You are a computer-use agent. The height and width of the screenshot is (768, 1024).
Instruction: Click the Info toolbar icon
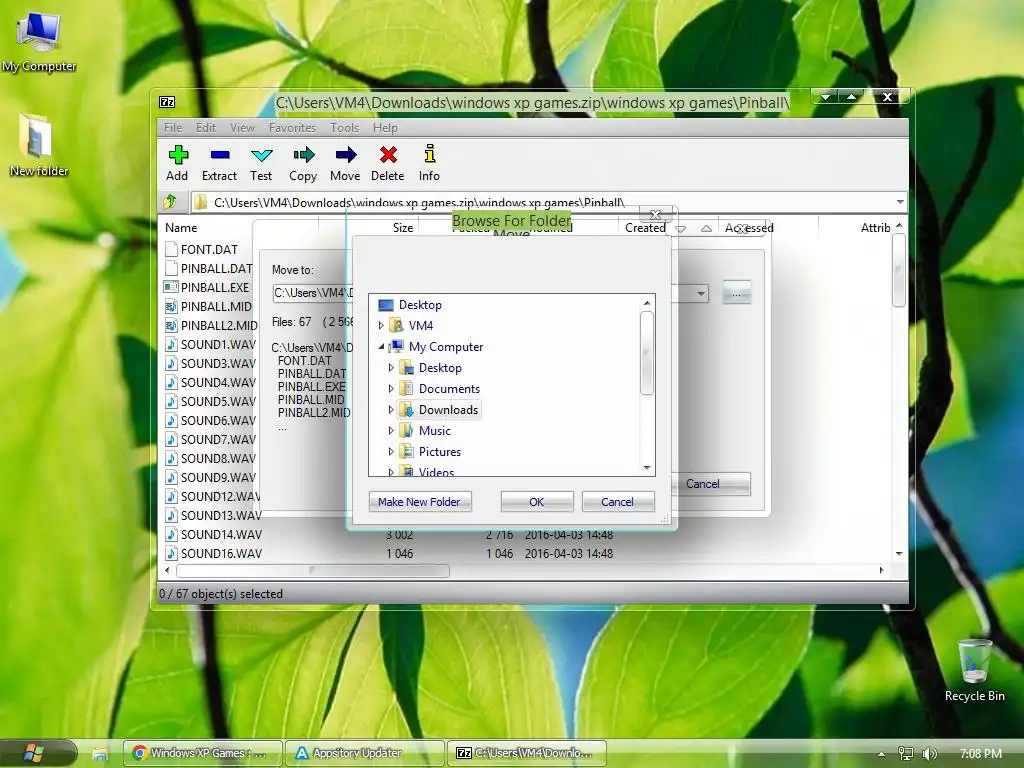click(x=429, y=154)
